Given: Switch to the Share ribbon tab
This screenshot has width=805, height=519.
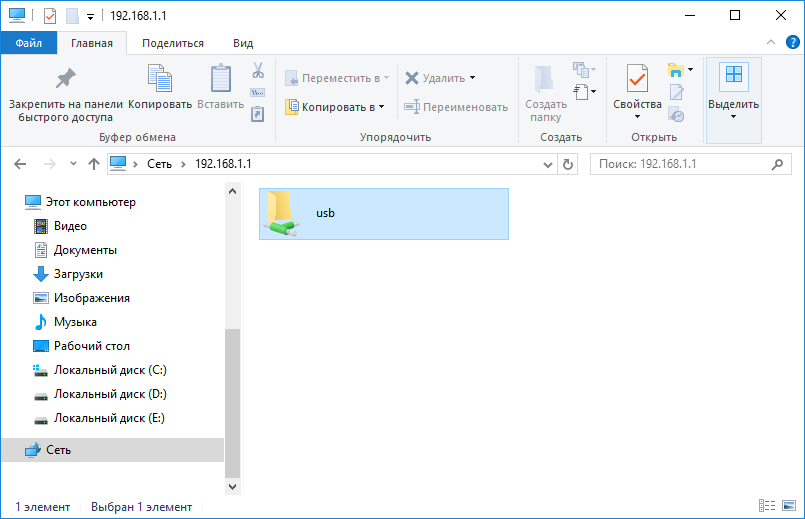Looking at the screenshot, I should click(172, 43).
